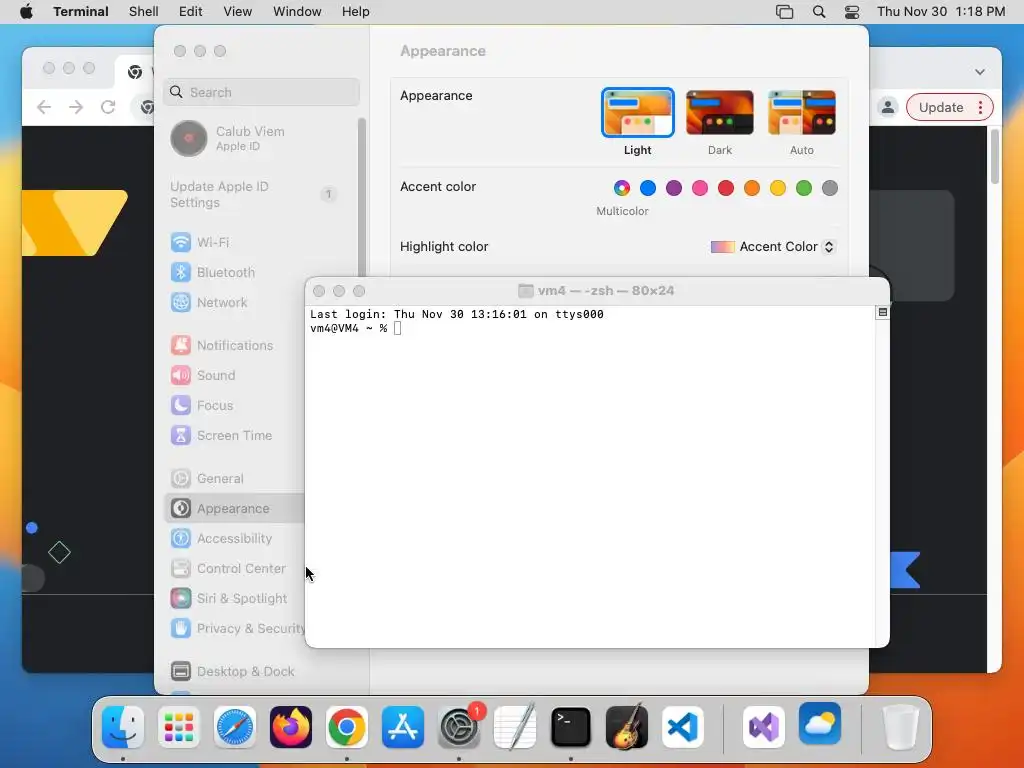
Task: Open Visual Studio purple dock icon
Action: pyautogui.click(x=764, y=727)
